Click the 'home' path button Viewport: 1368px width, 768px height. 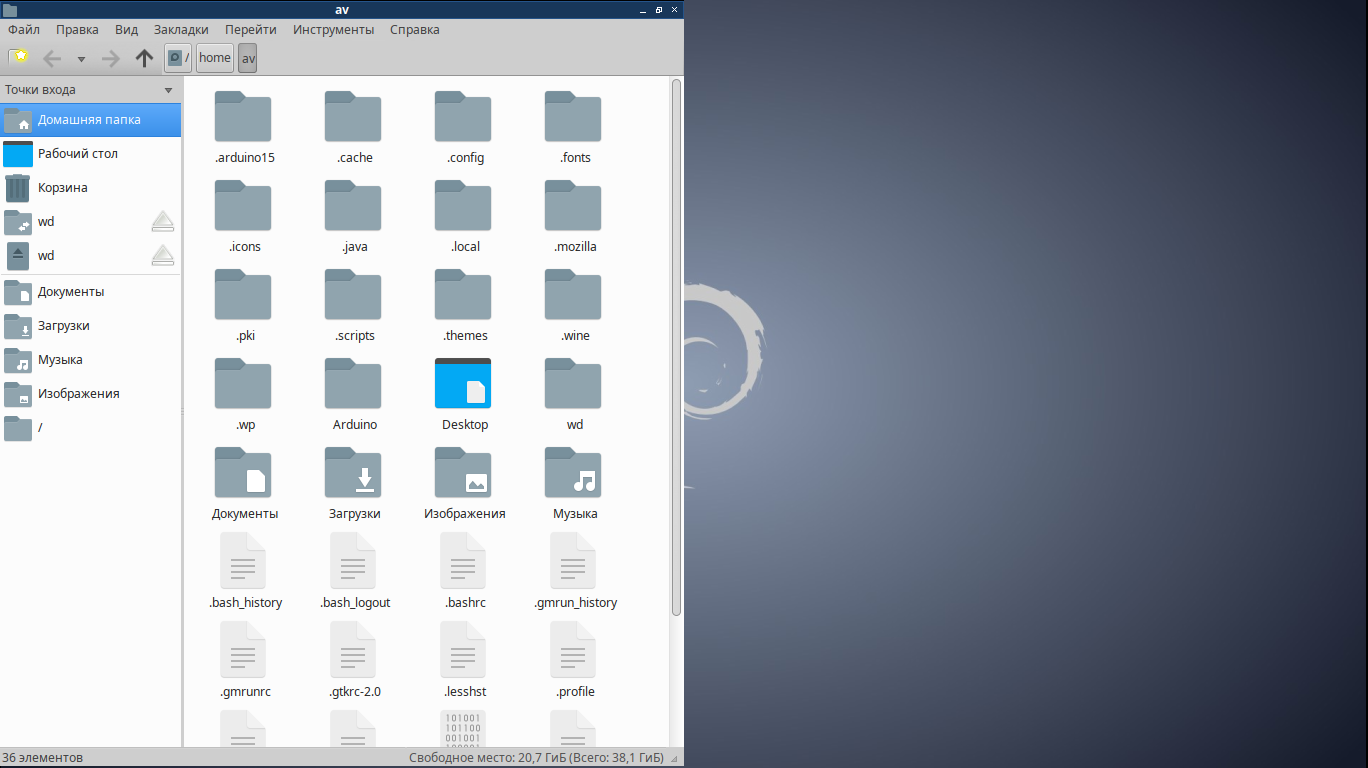[x=215, y=58]
